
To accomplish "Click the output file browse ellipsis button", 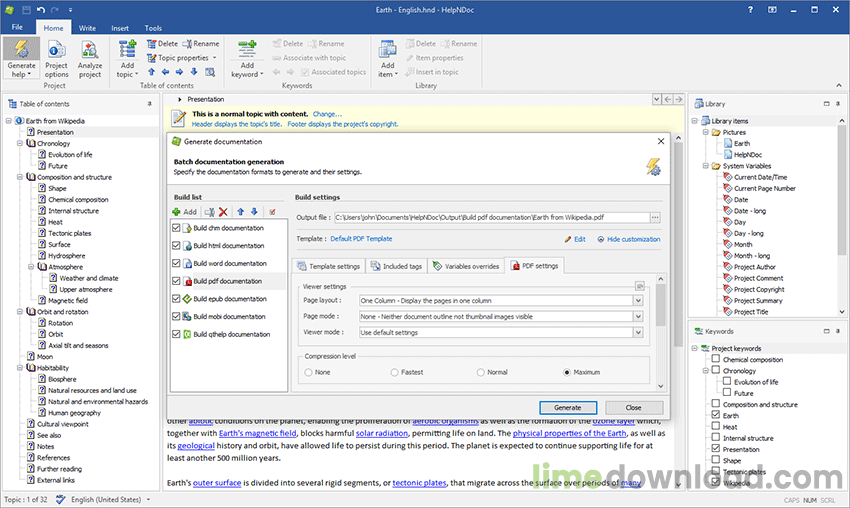I will (655, 217).
